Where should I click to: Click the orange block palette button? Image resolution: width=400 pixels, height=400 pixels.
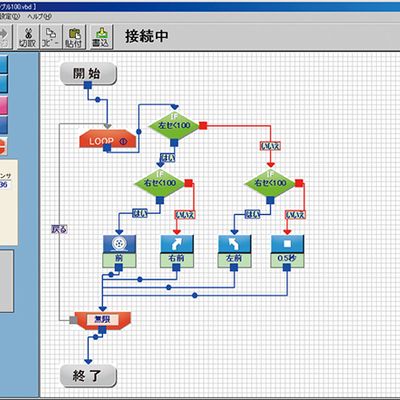(x=3, y=146)
